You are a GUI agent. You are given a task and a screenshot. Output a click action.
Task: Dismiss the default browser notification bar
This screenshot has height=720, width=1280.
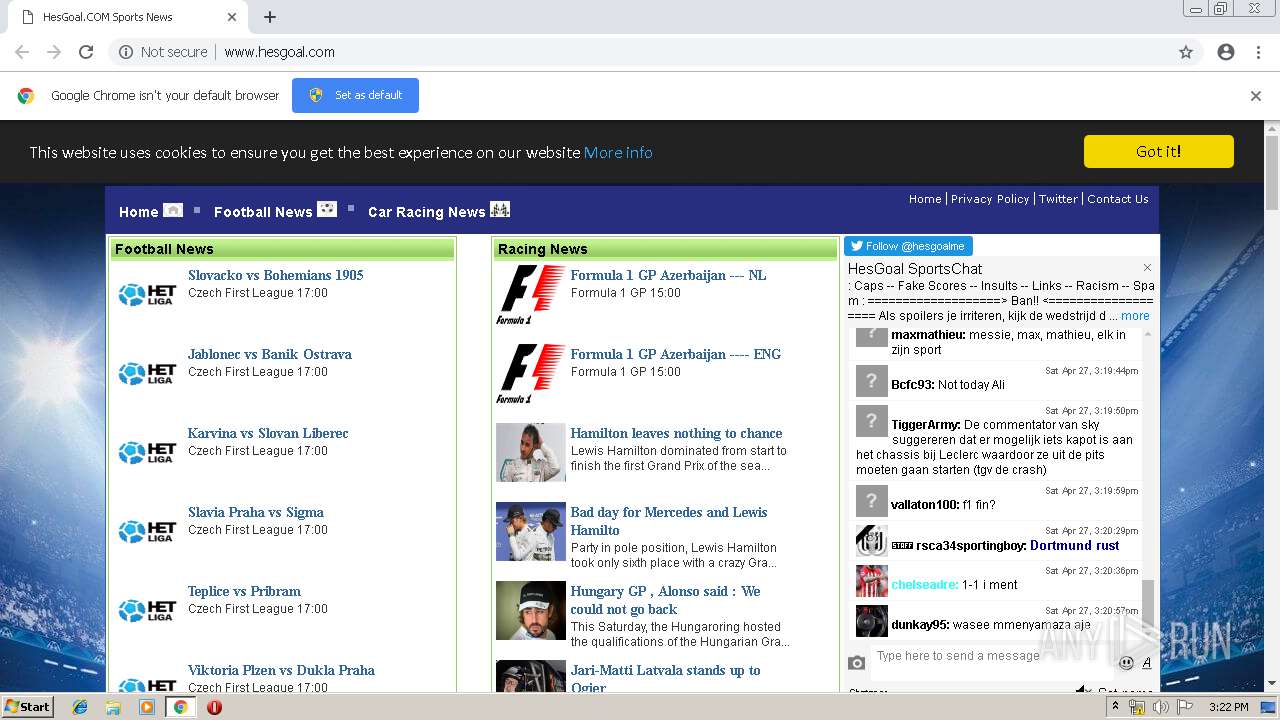click(1256, 96)
